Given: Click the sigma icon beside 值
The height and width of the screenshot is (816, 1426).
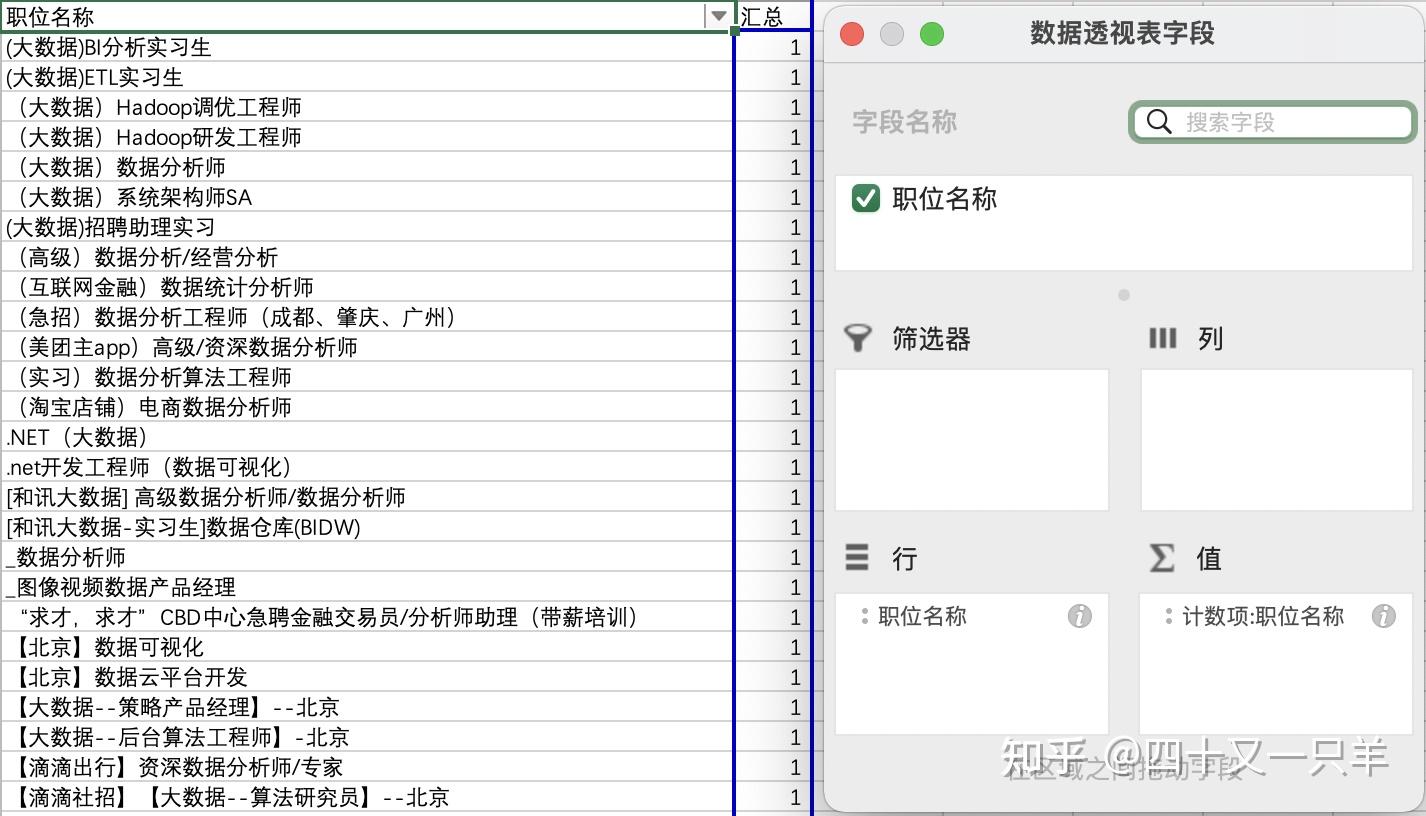Looking at the screenshot, I should click(1161, 558).
